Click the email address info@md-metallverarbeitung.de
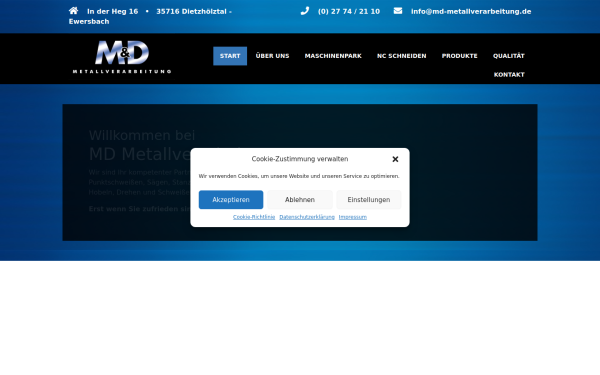Image resolution: width=600 pixels, height=375 pixels. point(471,11)
